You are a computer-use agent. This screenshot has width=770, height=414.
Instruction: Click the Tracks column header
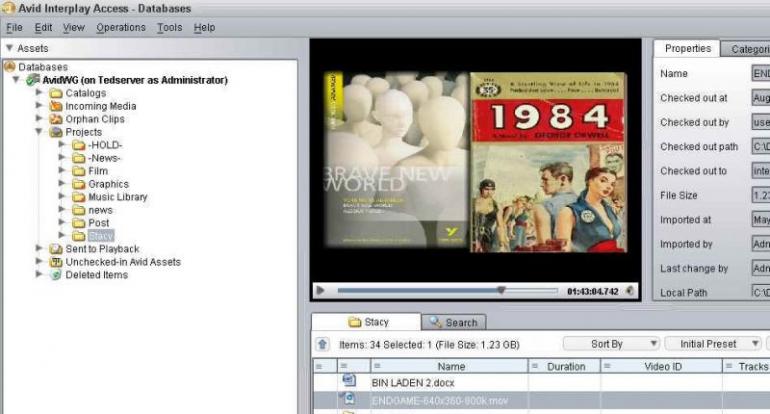point(747,366)
